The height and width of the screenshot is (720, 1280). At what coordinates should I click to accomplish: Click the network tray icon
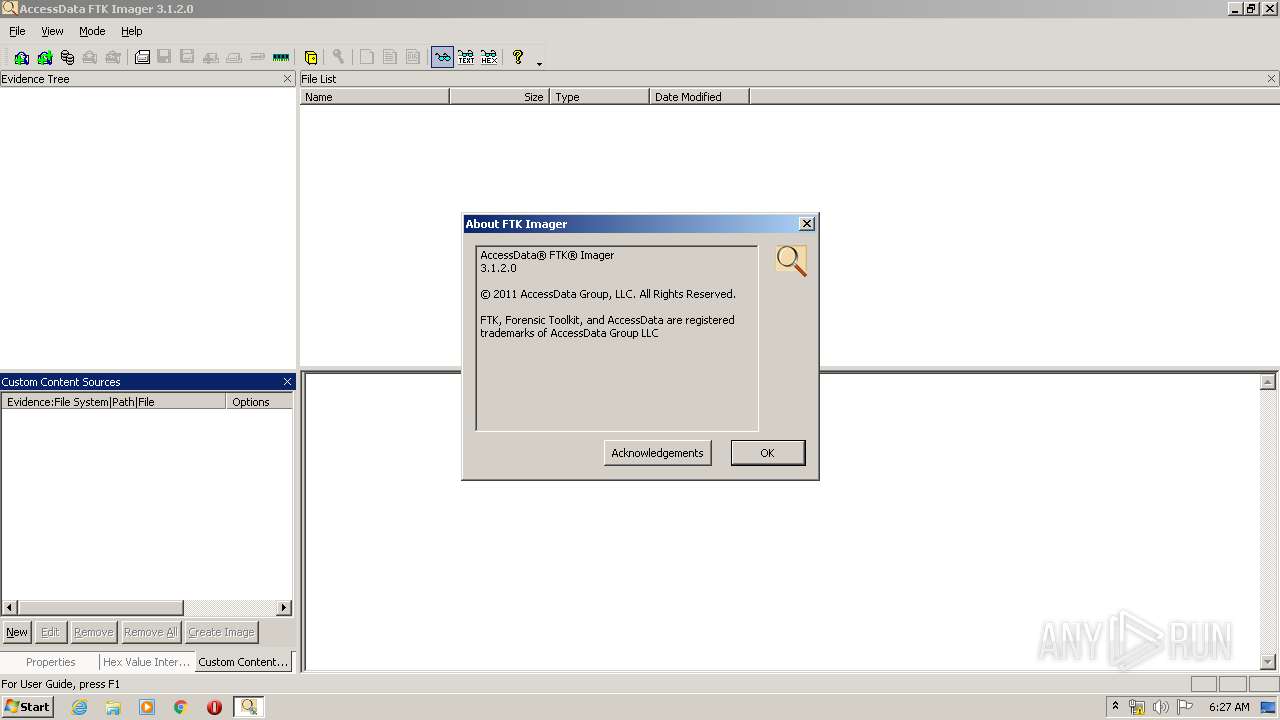[1137, 707]
